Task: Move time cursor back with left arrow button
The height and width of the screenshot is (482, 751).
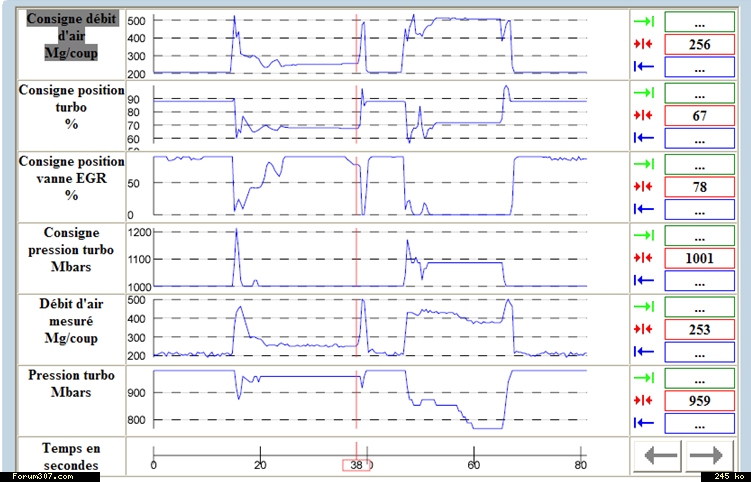Action: pos(660,456)
